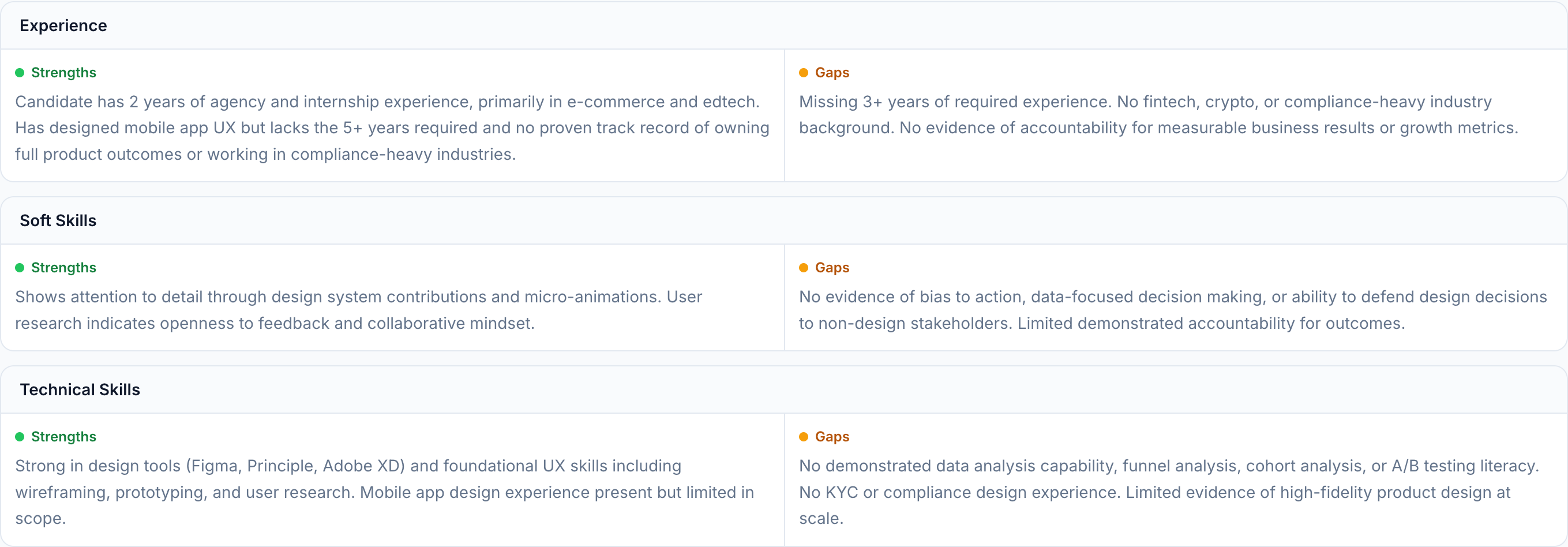Click the green dot beside Technical Skills Strengths
1568x547 pixels.
coord(20,437)
